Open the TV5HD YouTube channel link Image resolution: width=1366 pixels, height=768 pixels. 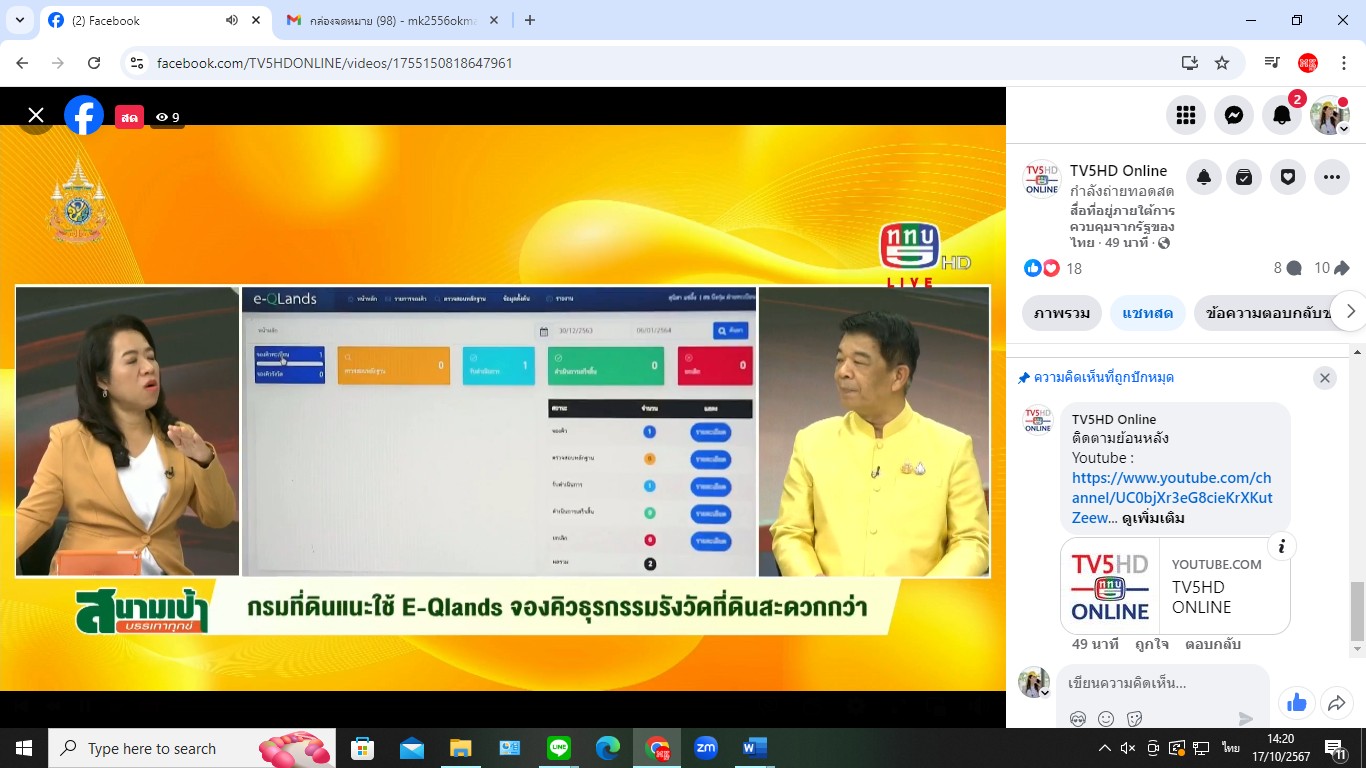click(x=1172, y=488)
